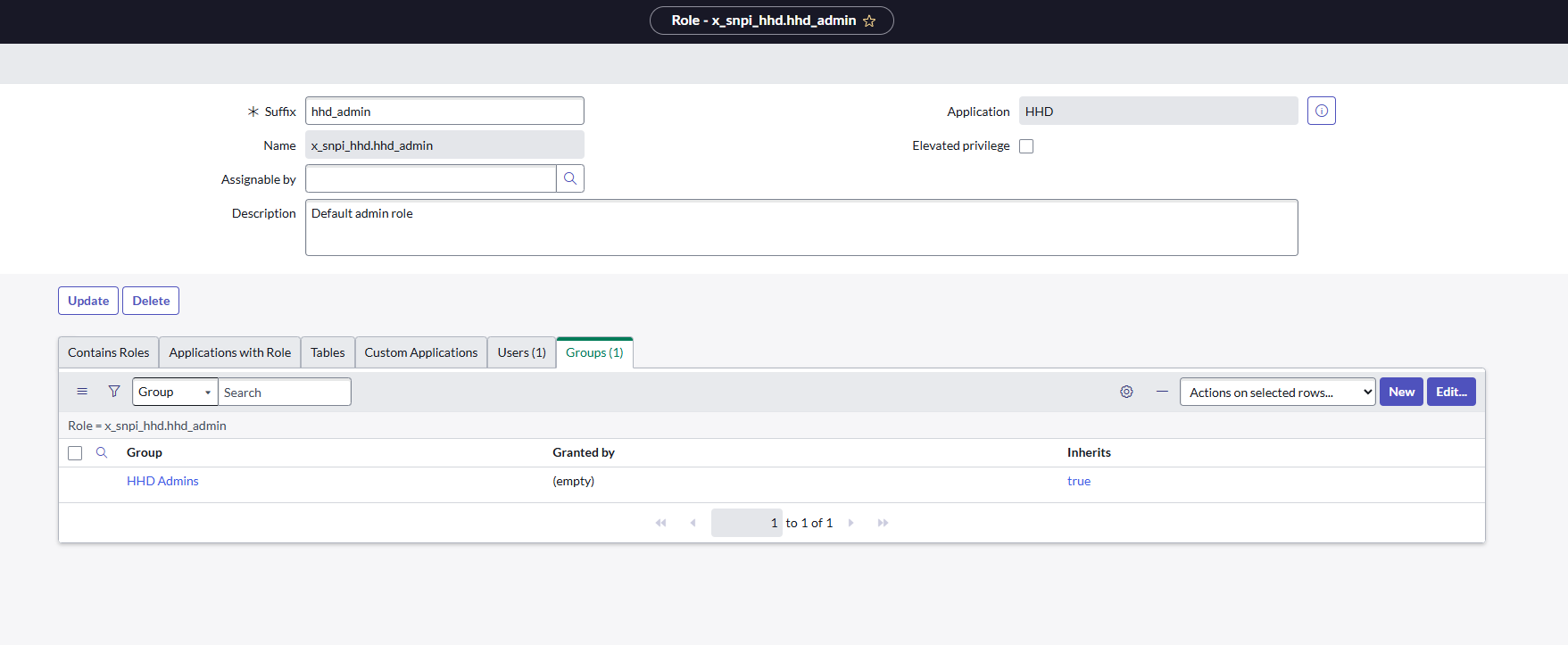Image resolution: width=1568 pixels, height=645 pixels.
Task: Click the Edit... button
Action: pos(1451,392)
